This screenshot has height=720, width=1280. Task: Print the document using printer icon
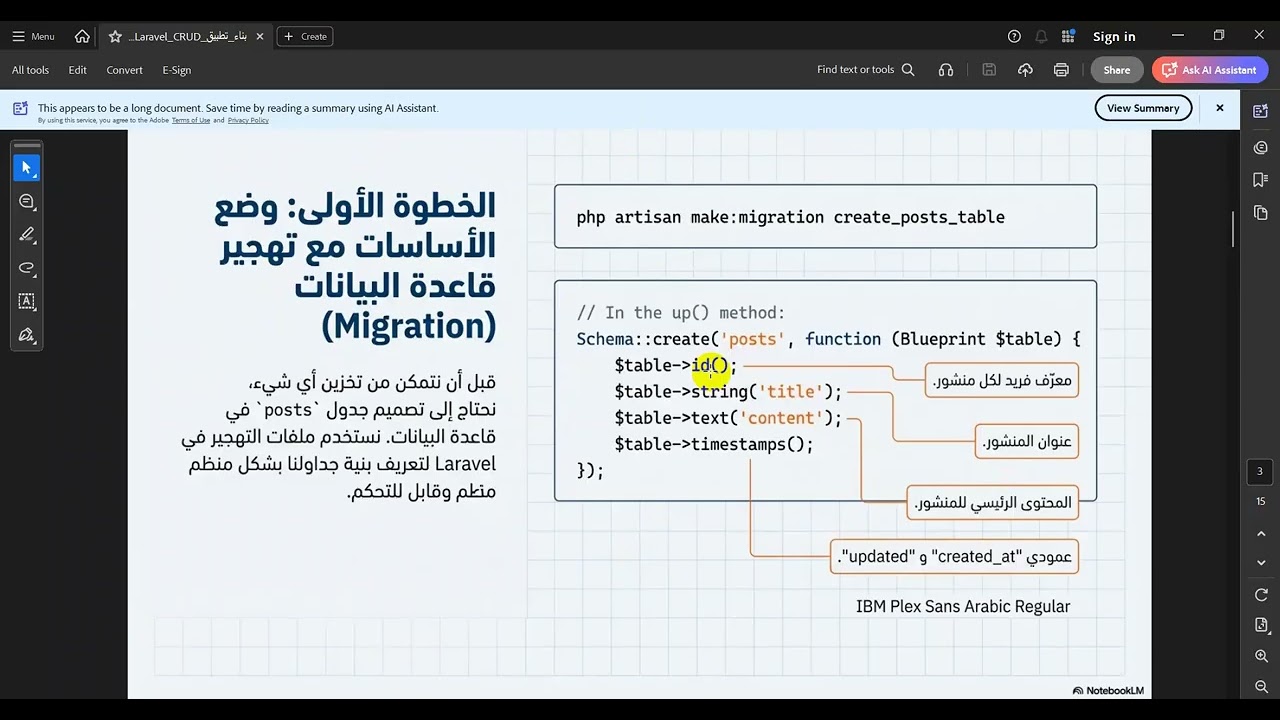[1061, 70]
